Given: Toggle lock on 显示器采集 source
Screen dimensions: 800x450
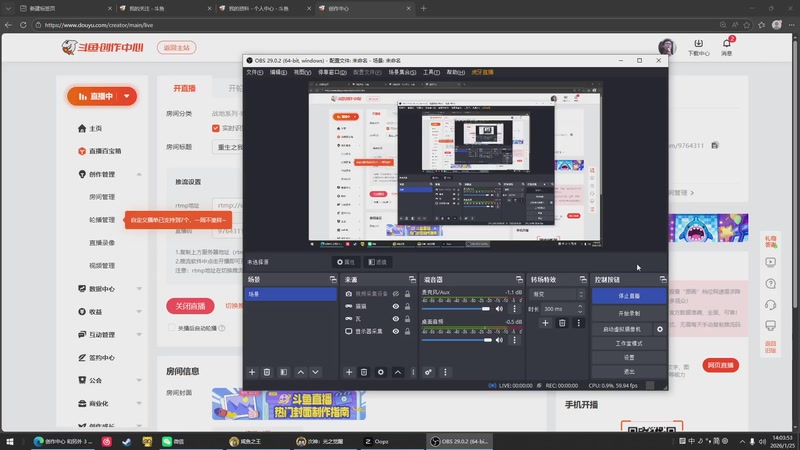Looking at the screenshot, I should (x=407, y=331).
